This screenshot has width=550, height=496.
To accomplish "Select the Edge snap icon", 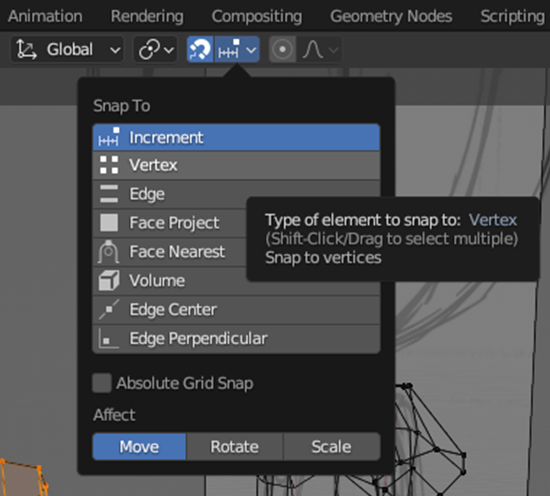I will click(x=109, y=194).
